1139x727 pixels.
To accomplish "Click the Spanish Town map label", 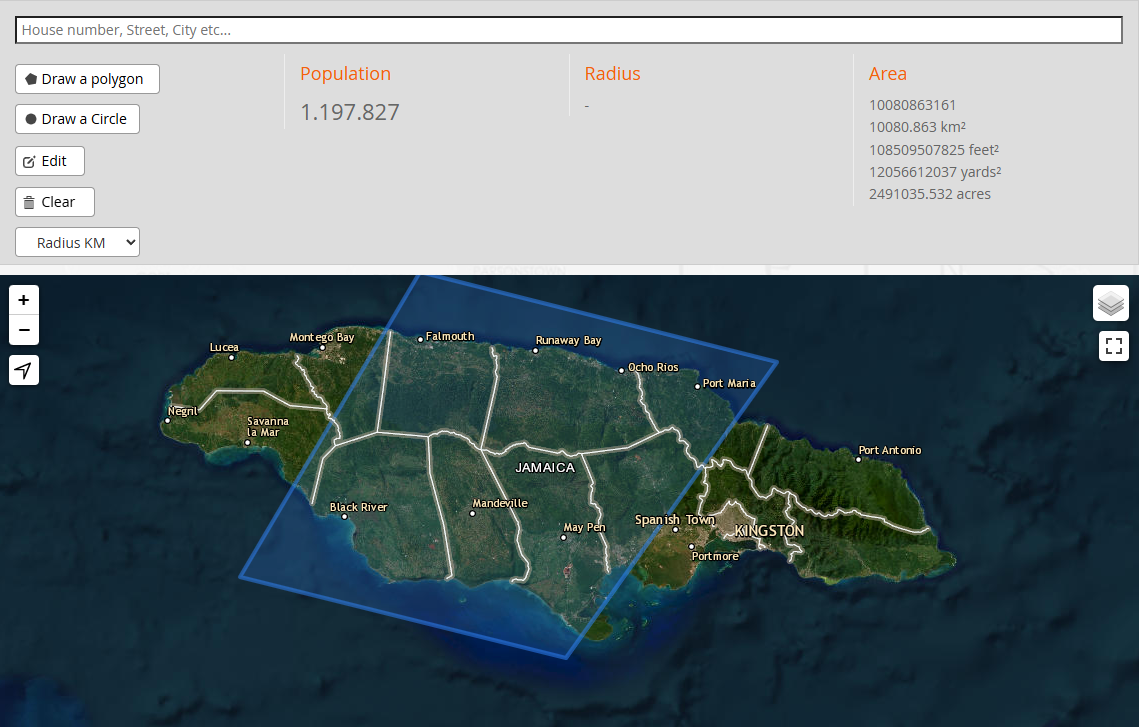I will tap(675, 519).
